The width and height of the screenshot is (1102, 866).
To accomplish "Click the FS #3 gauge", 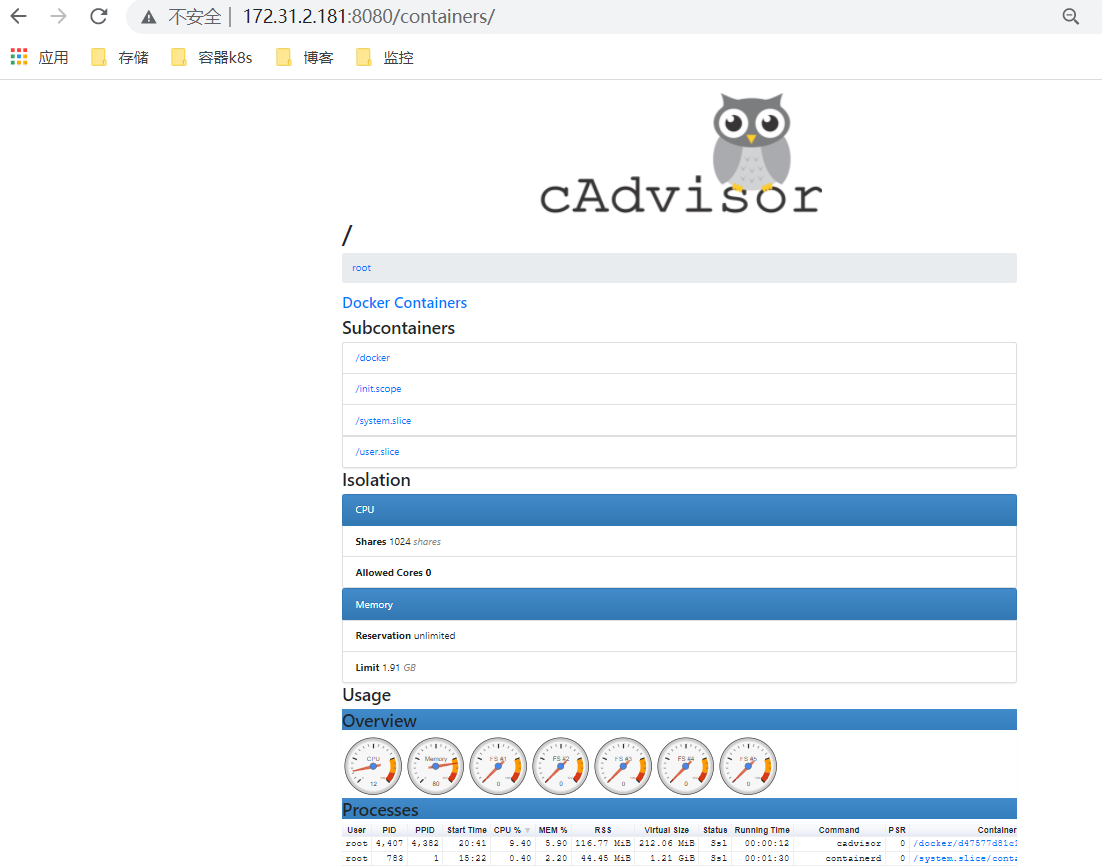I will (x=623, y=766).
